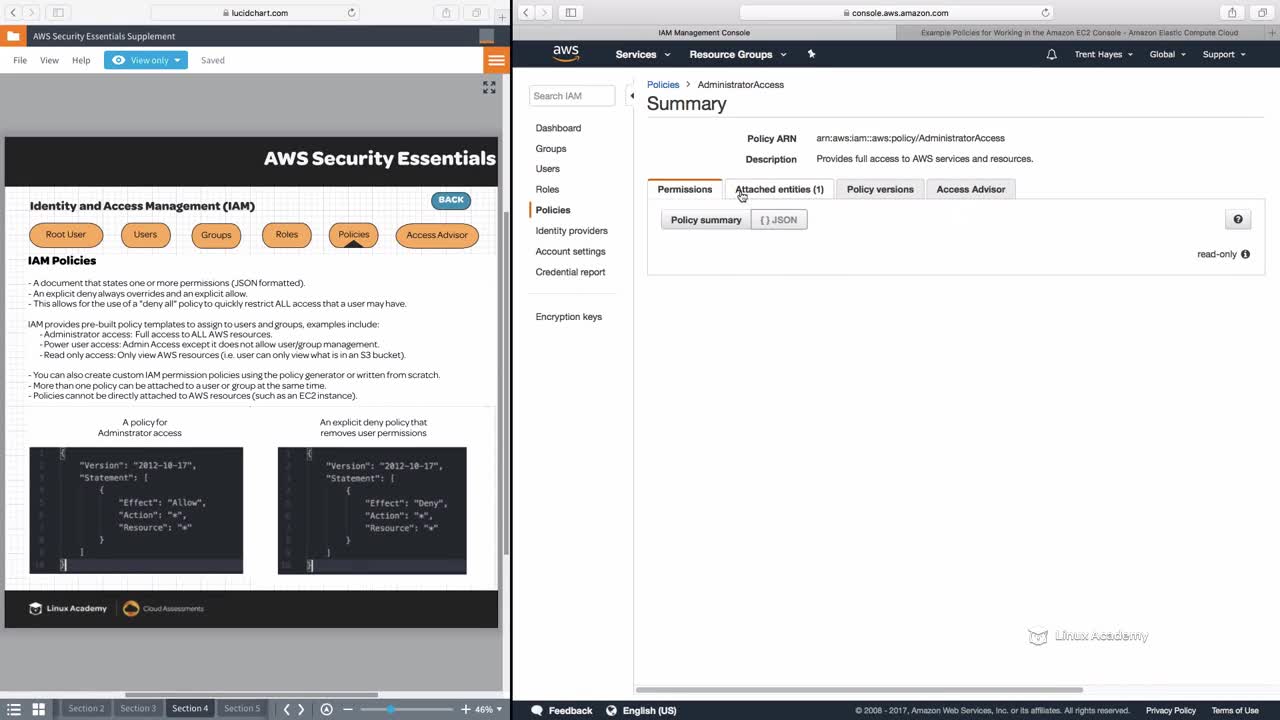Screen dimensions: 1280x720
Task: Open Roles in the IAM sidebar
Action: click(547, 189)
